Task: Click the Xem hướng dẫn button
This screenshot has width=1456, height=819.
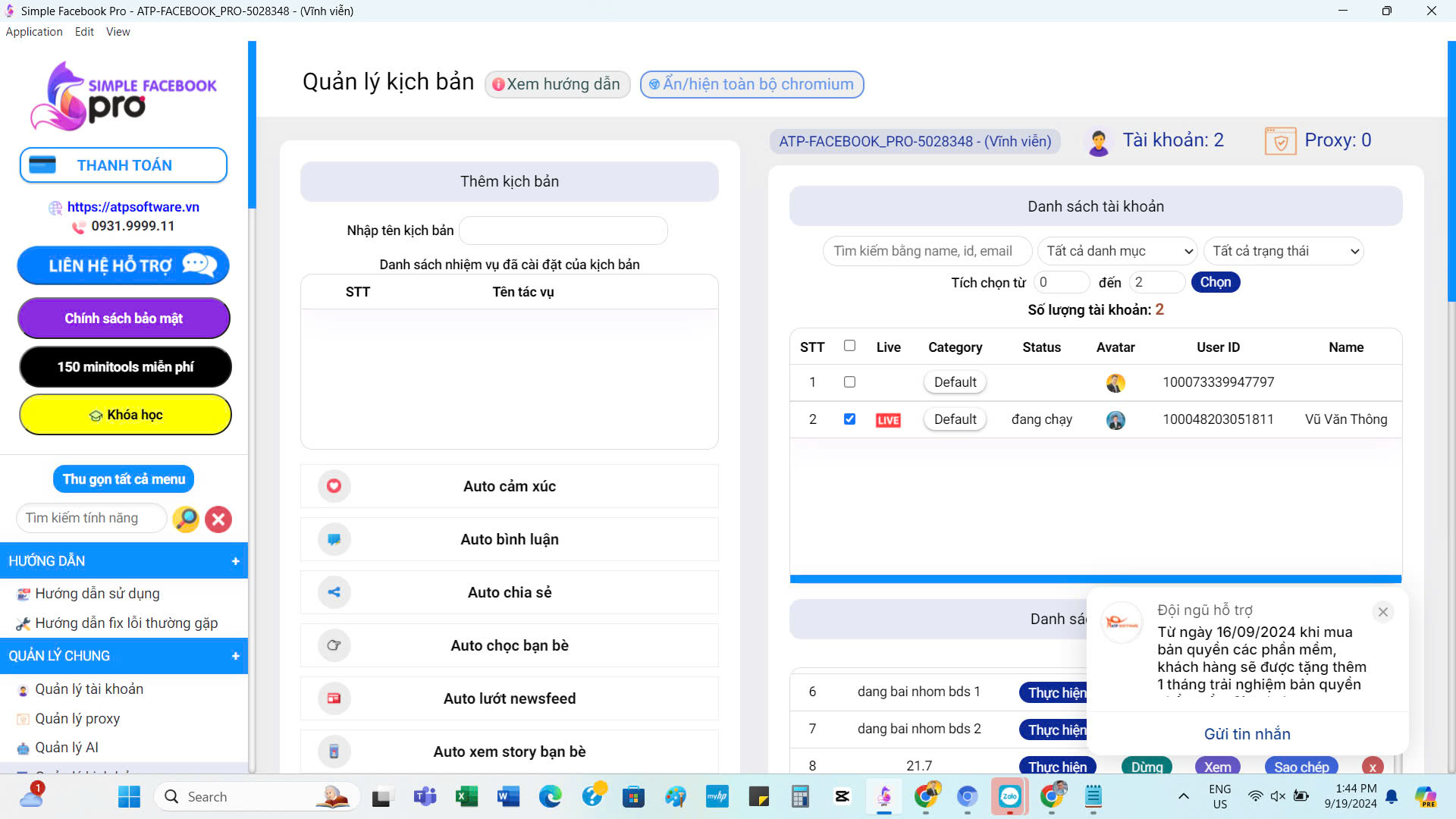Action: pos(557,84)
